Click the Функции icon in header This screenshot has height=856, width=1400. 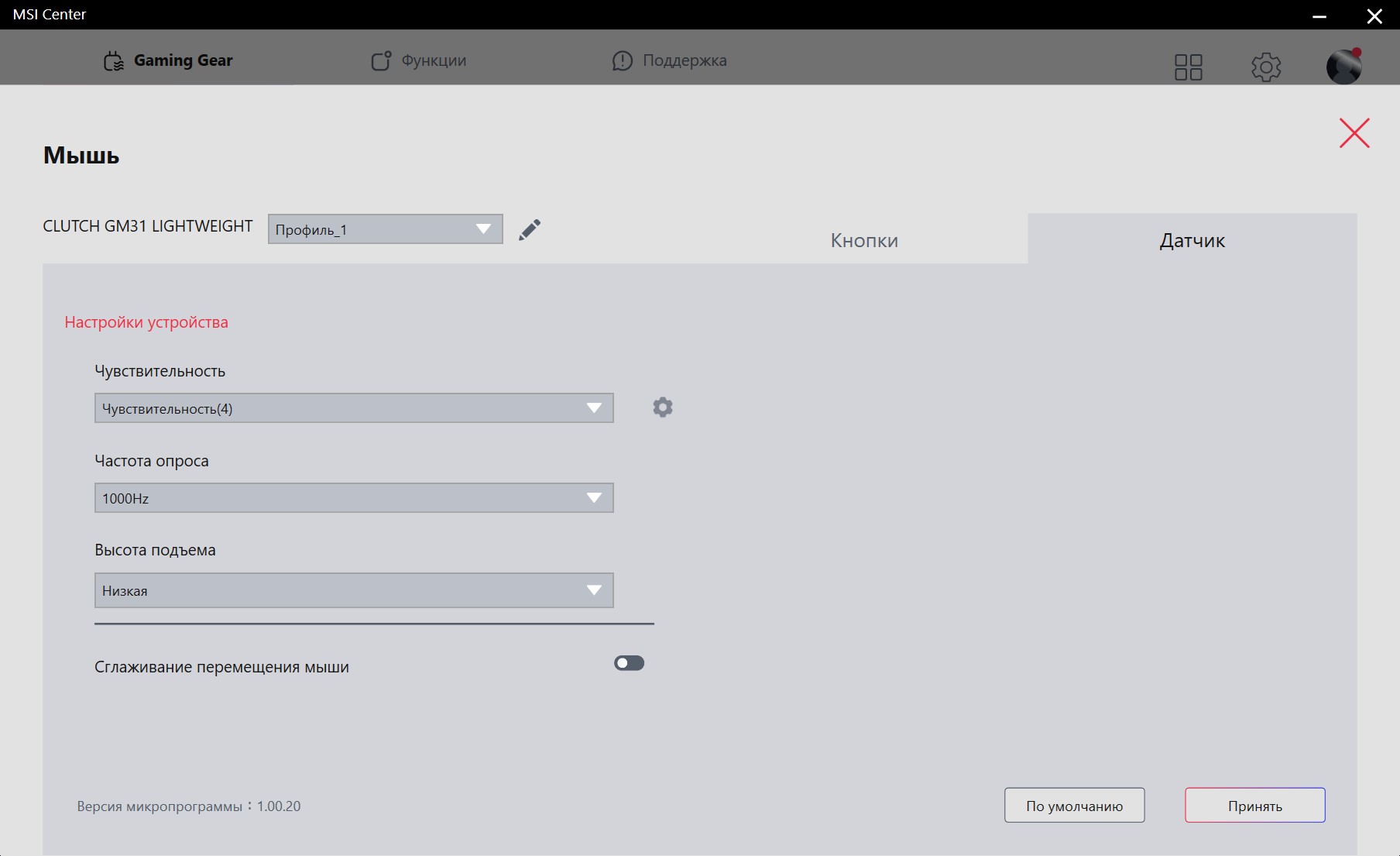click(x=380, y=61)
